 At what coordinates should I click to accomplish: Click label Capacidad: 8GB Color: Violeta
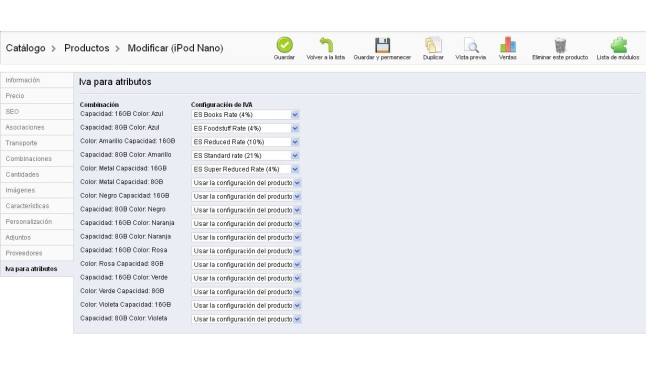(x=124, y=318)
